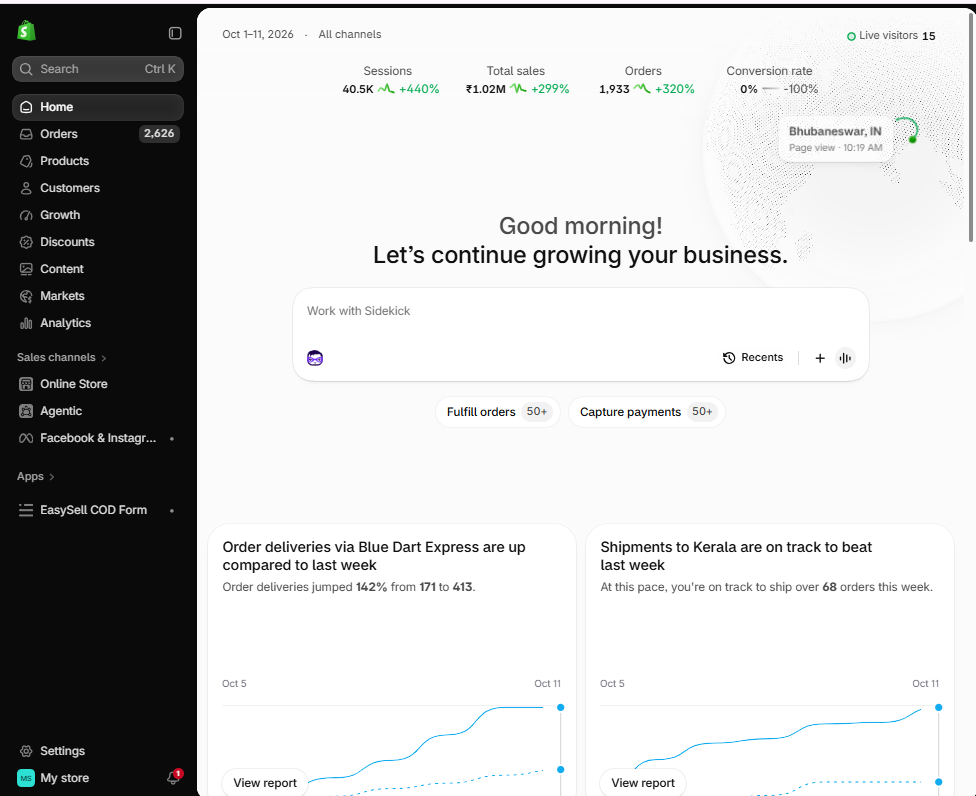Open the Oct 1–11, 2026 date range selector

point(258,34)
